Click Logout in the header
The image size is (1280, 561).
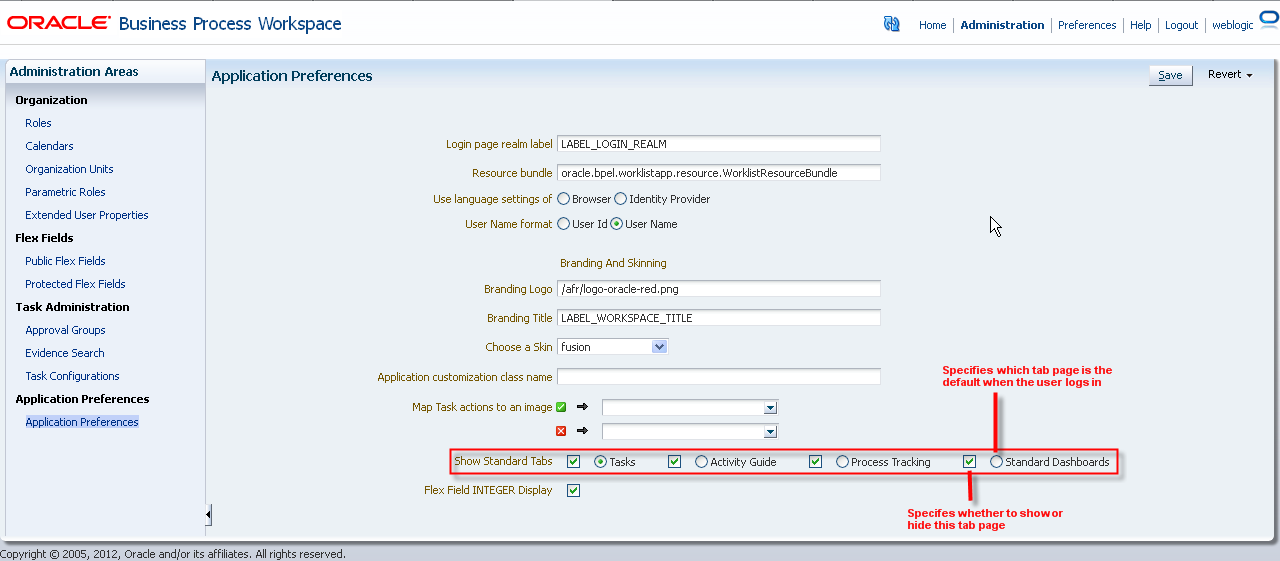(1181, 25)
